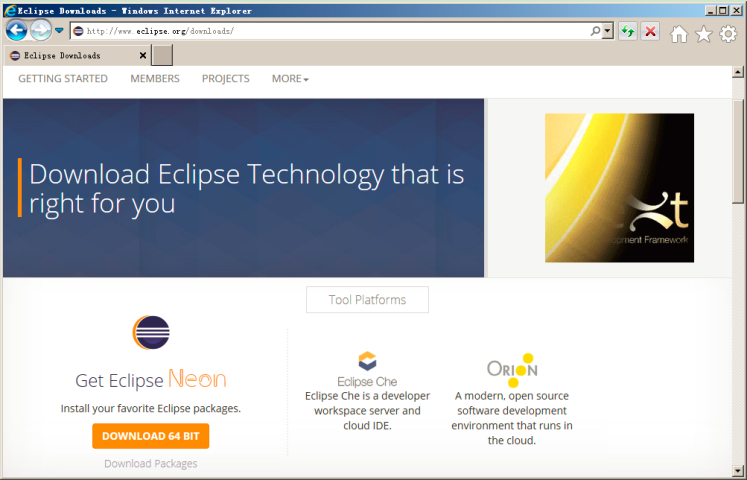Click the green Refresh page icon
Viewport: 747px width, 480px height.
click(x=628, y=31)
